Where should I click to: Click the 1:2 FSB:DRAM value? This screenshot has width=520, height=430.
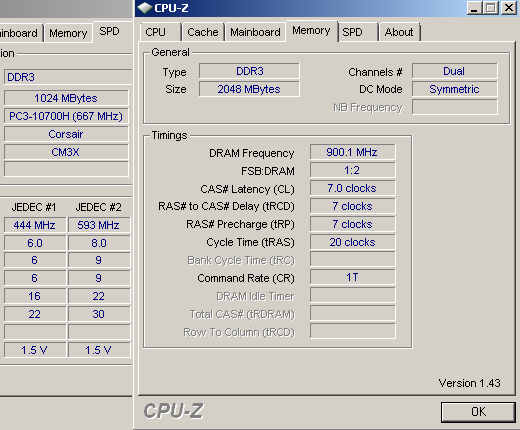353,170
